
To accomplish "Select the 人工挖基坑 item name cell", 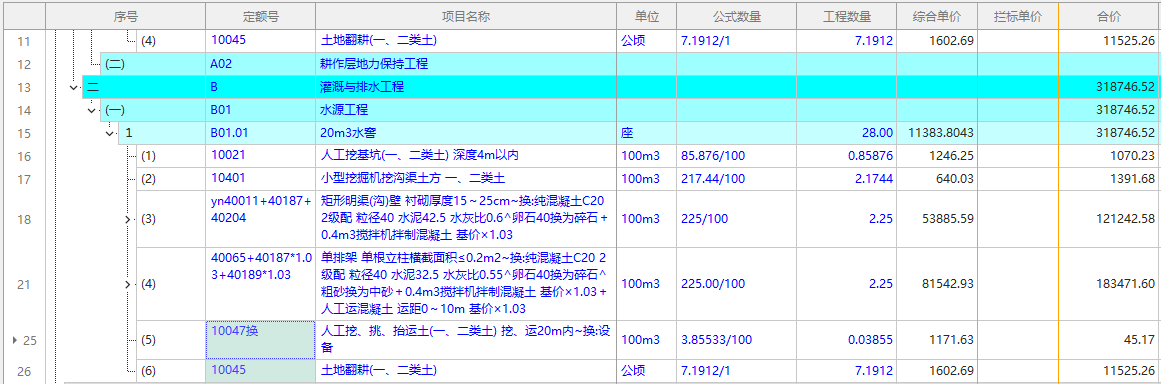I will click(466, 156).
